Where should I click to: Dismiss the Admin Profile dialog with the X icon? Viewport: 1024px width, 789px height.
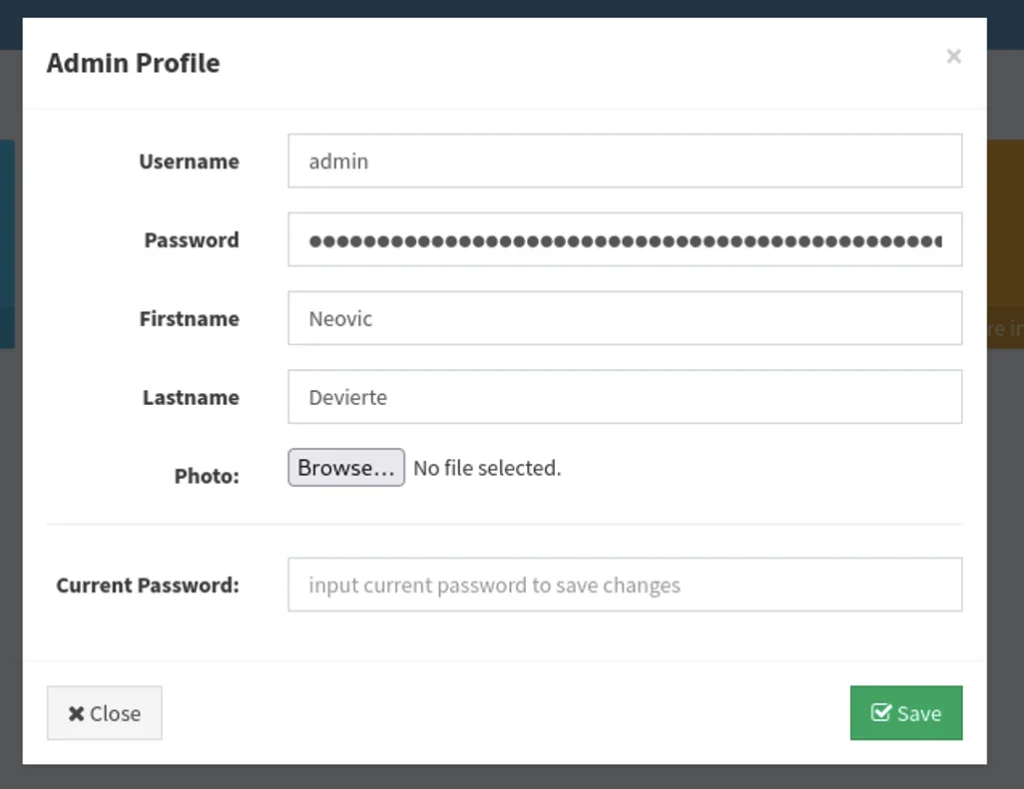click(x=953, y=56)
